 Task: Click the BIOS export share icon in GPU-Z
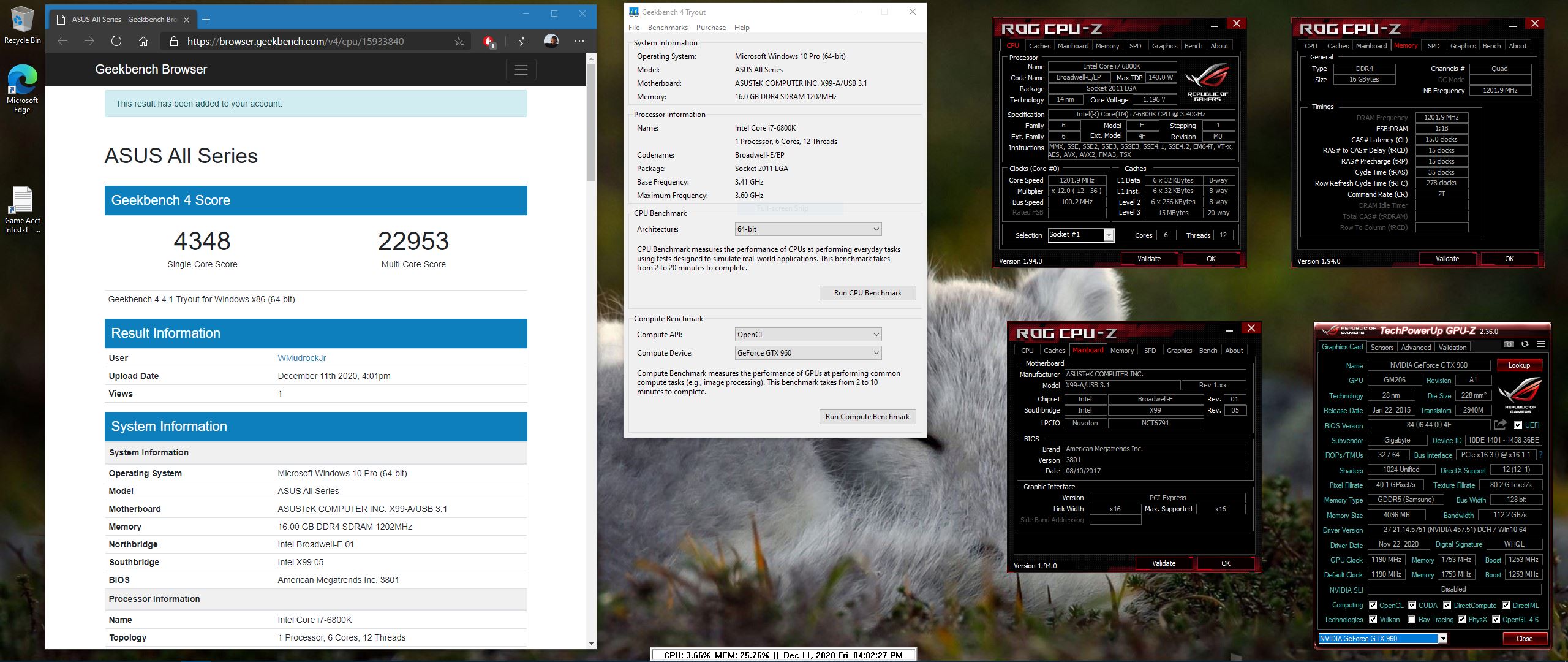pyautogui.click(x=1500, y=425)
